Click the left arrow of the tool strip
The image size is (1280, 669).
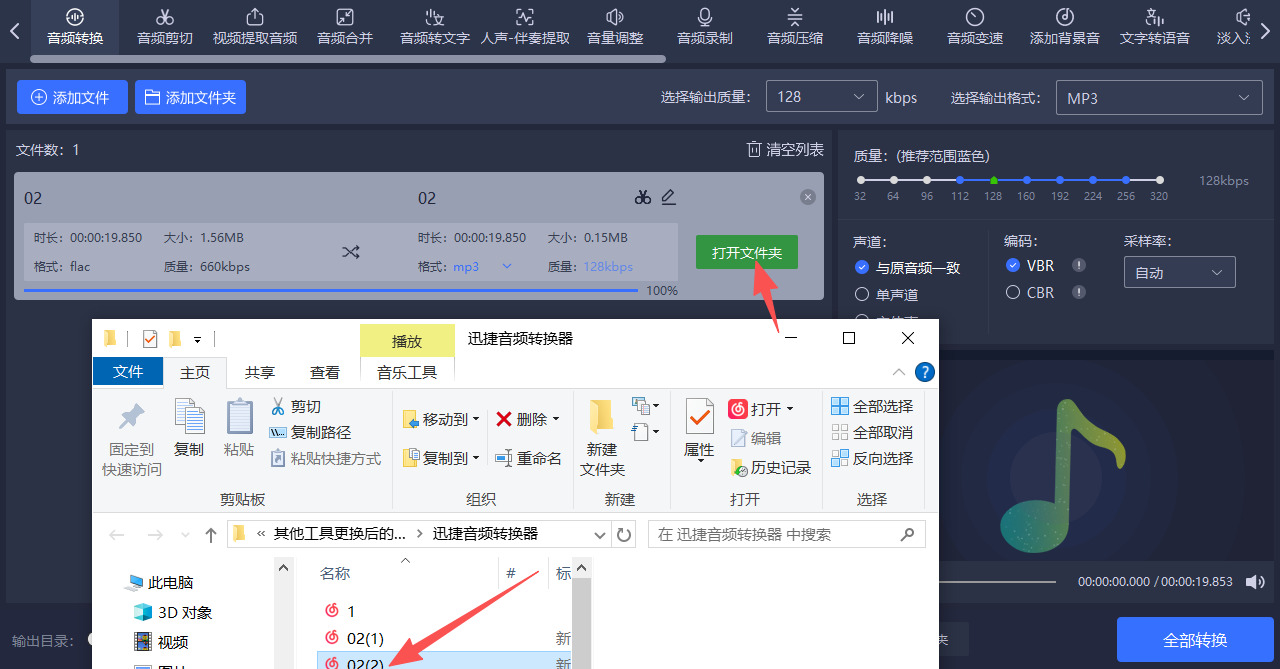pyautogui.click(x=14, y=31)
